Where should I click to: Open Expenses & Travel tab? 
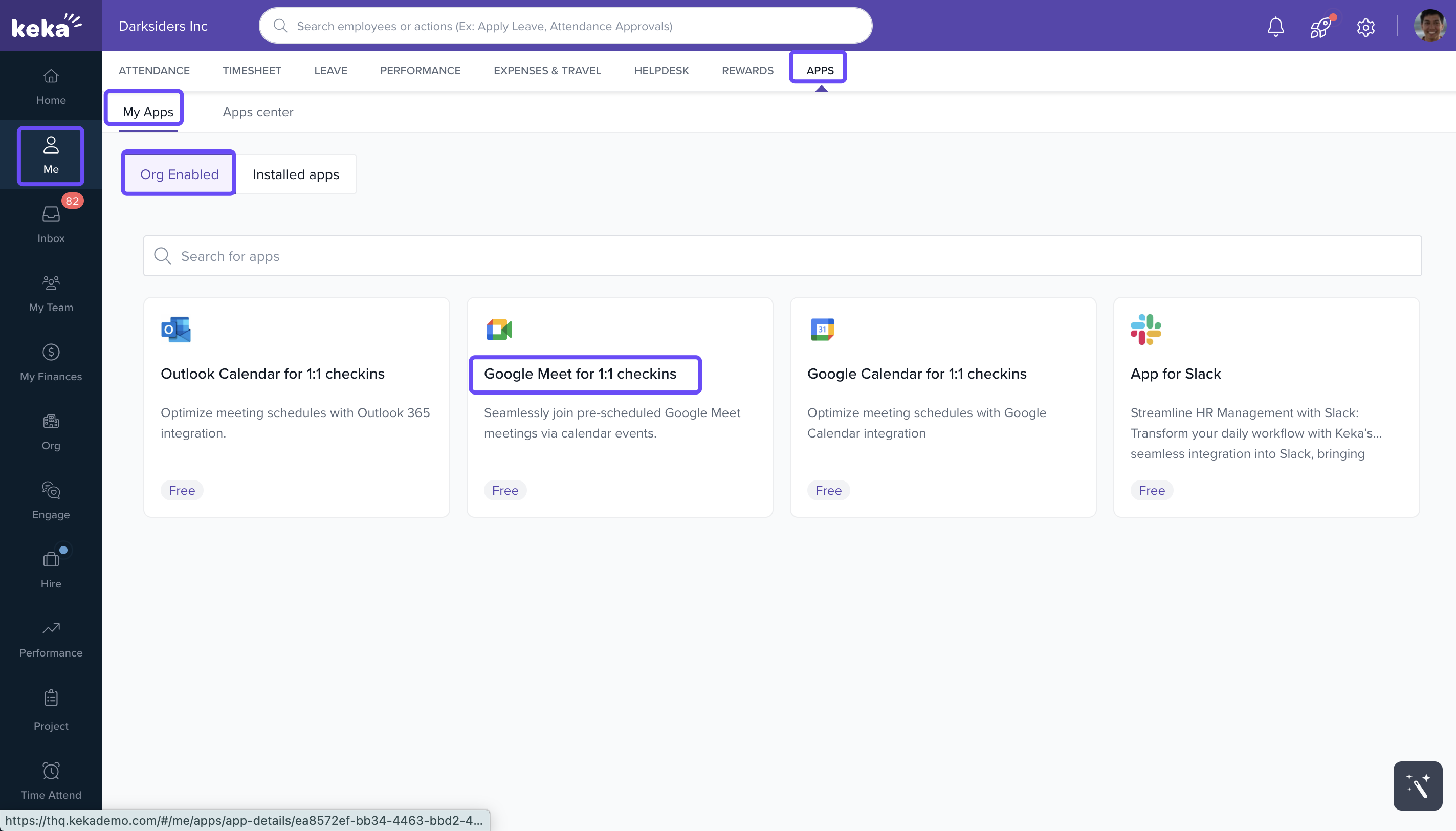546,70
